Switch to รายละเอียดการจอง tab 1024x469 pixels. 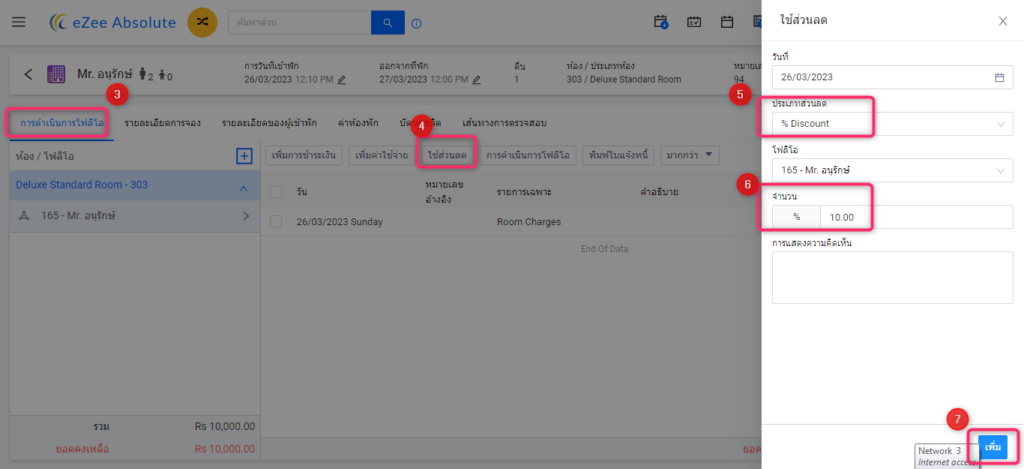click(163, 123)
